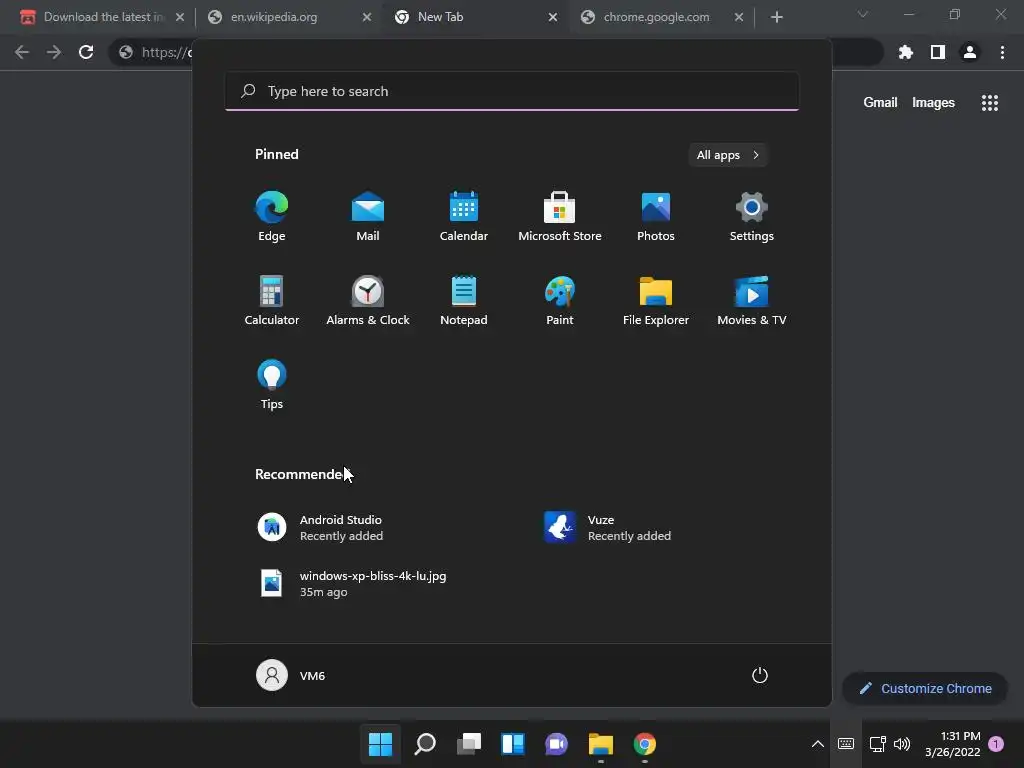
Task: Open a new Chrome tab with plus button
Action: tap(776, 17)
